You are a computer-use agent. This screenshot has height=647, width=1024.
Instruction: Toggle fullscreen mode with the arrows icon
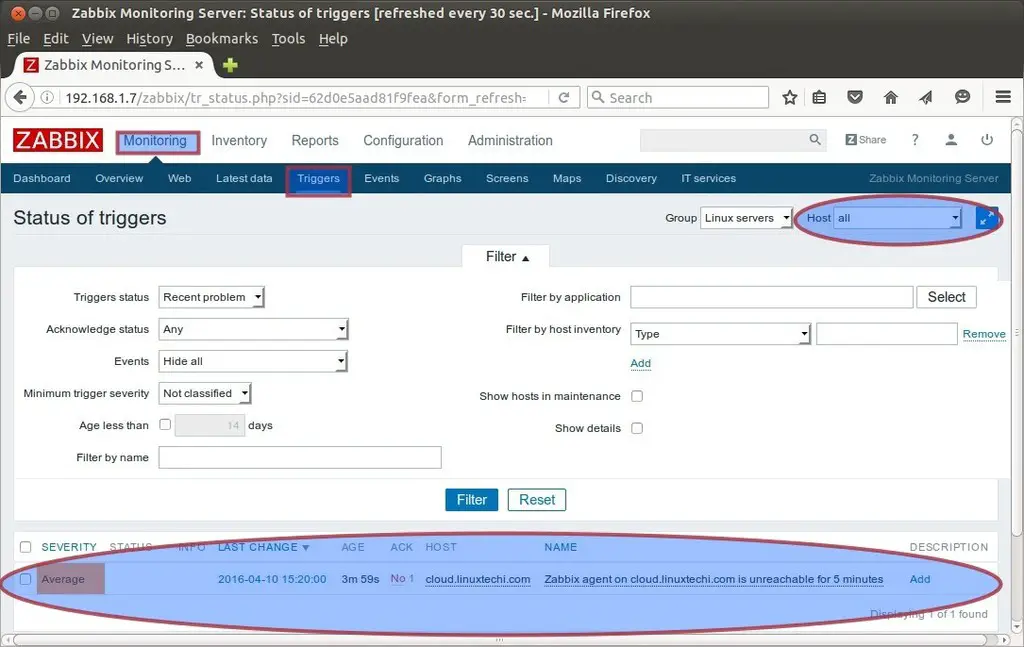987,218
